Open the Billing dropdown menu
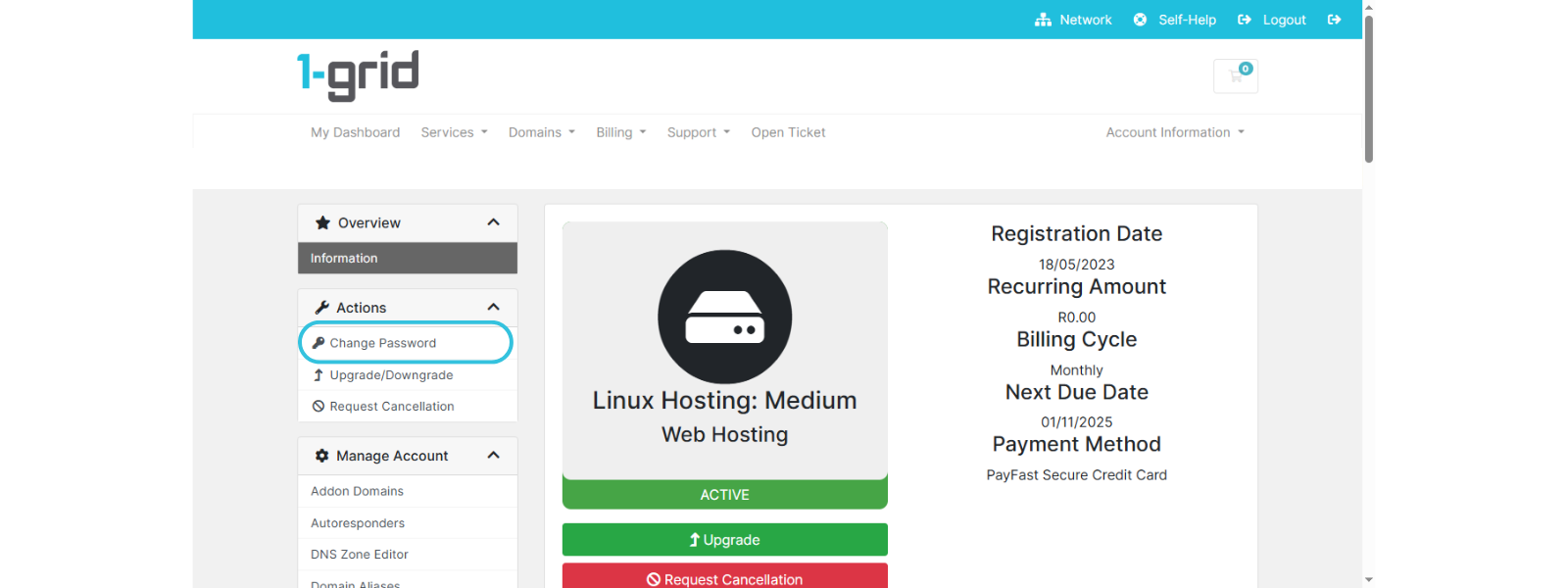 tap(620, 132)
